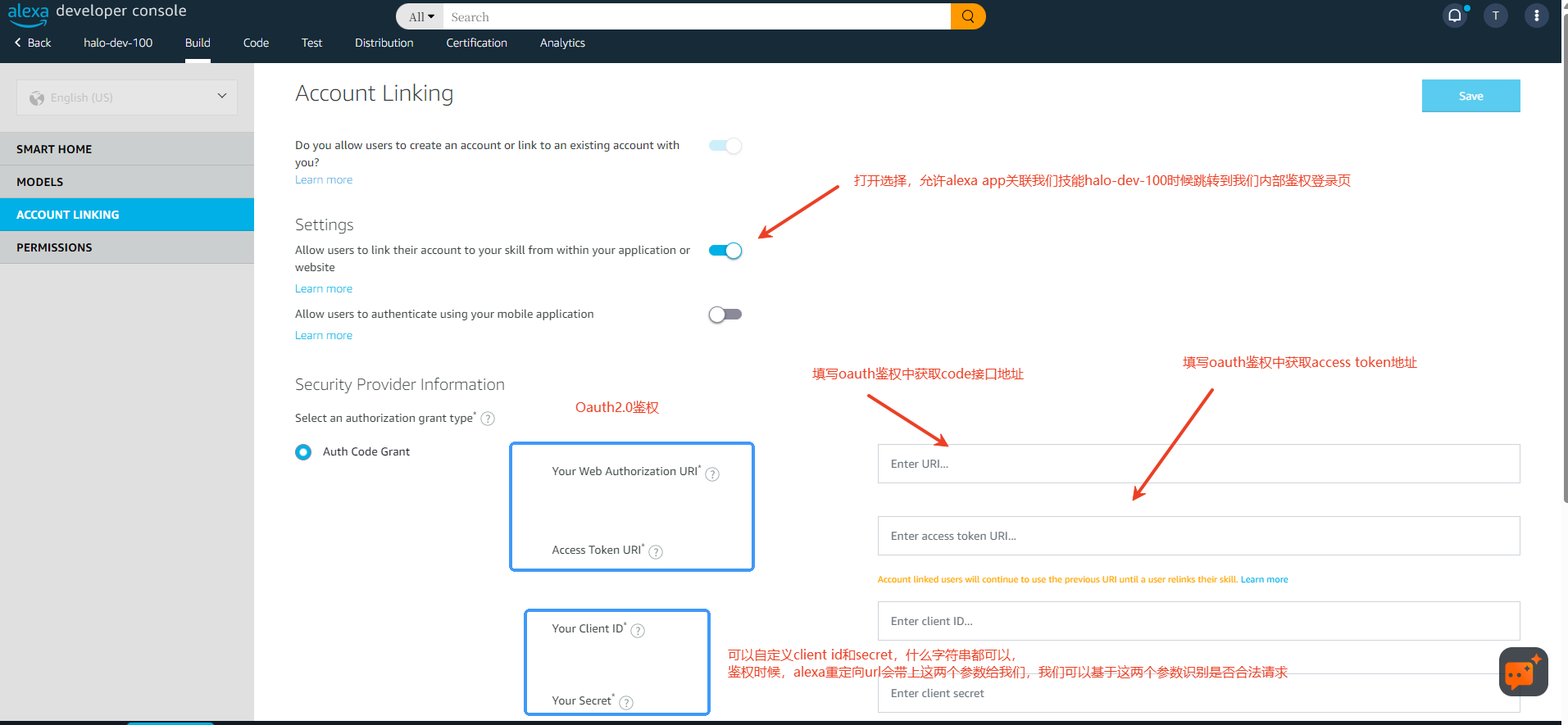Click Learn more in the orange URI warning

(x=1264, y=580)
